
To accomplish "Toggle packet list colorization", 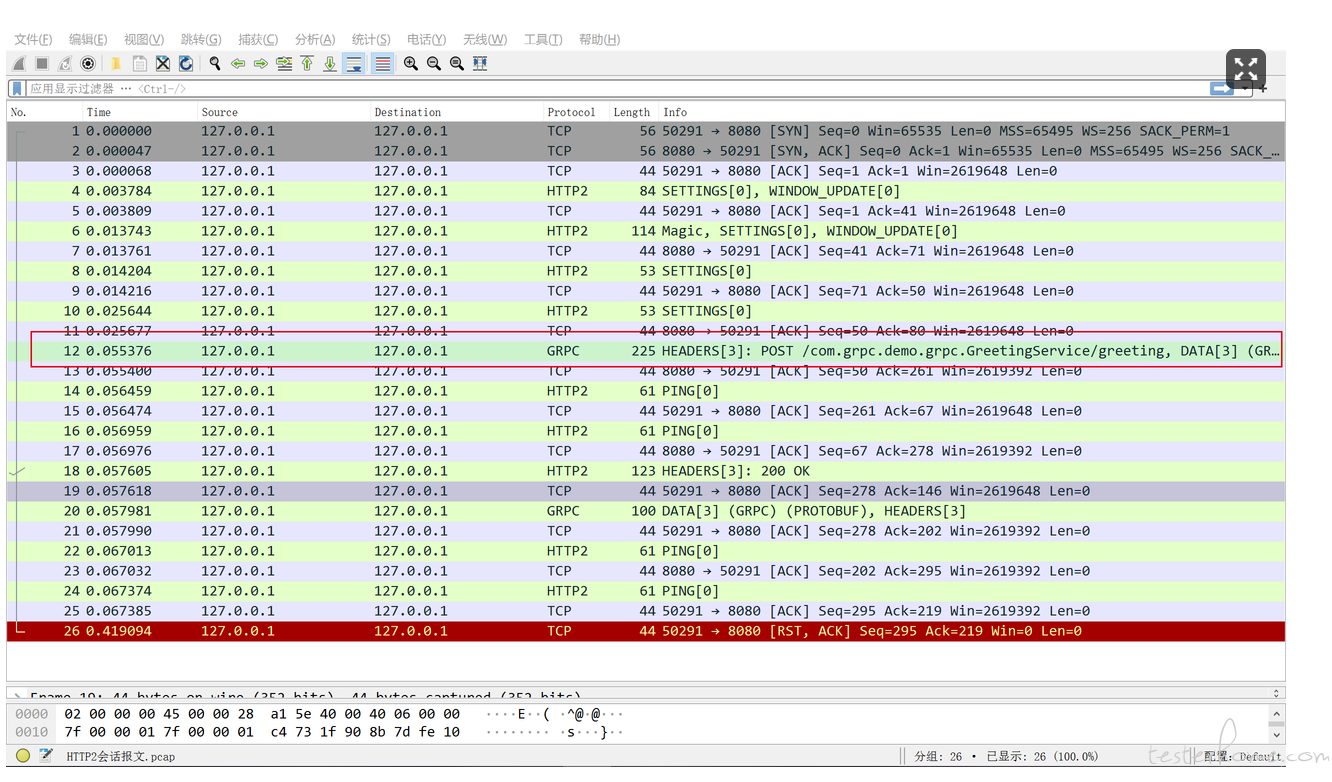I will click(x=382, y=64).
